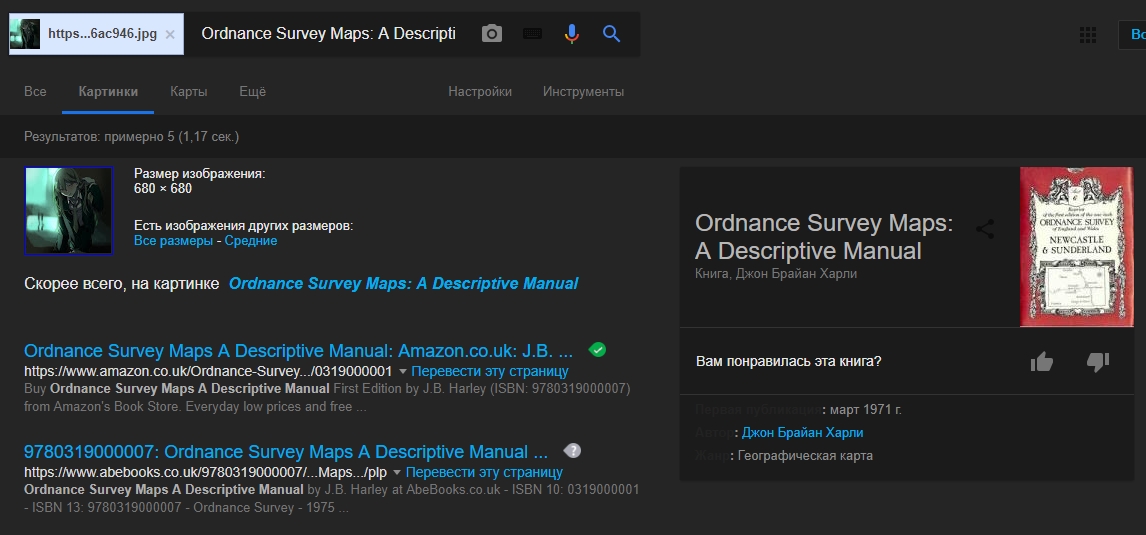Screen dimensions: 1146x535
Task: Expand the Amazon result URL dropdown arrow
Action: [403, 371]
